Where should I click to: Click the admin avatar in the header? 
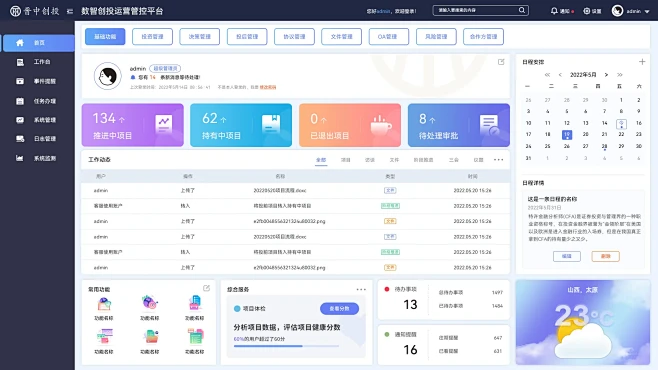coord(617,11)
